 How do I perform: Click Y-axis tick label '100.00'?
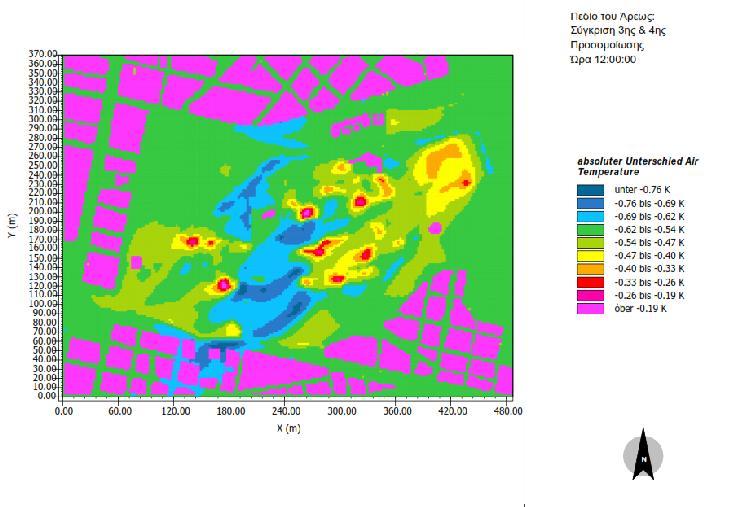point(45,303)
